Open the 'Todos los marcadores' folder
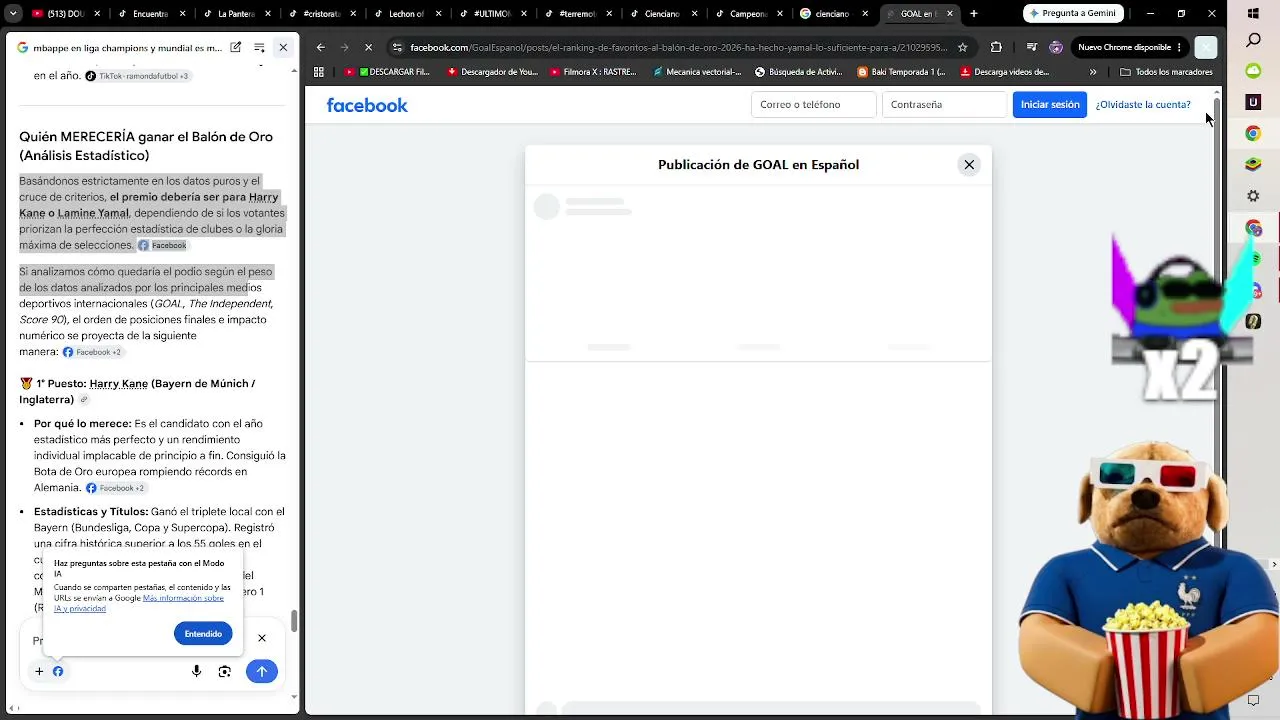 [x=1166, y=72]
